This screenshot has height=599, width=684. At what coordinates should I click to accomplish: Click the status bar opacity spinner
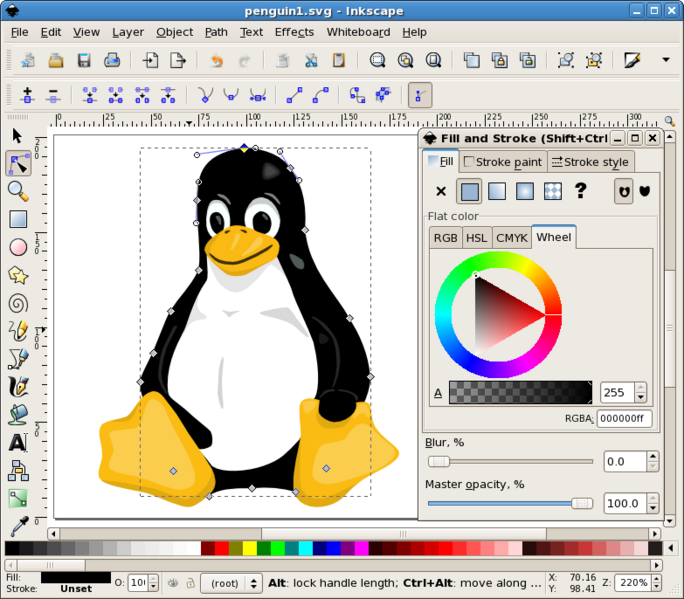(x=153, y=582)
